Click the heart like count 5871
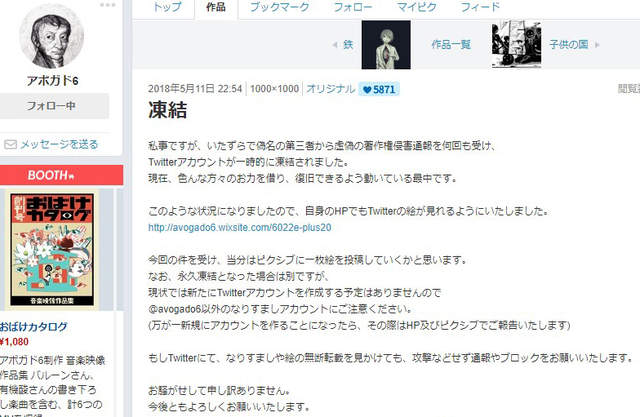 pos(379,89)
